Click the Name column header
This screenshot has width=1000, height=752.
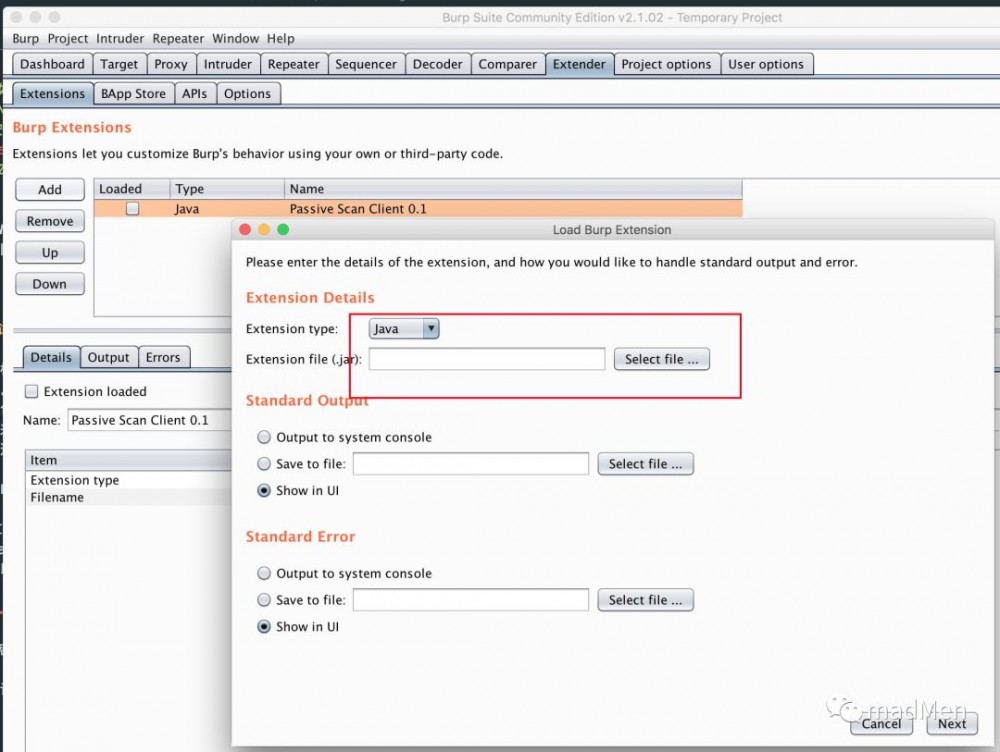(513, 189)
